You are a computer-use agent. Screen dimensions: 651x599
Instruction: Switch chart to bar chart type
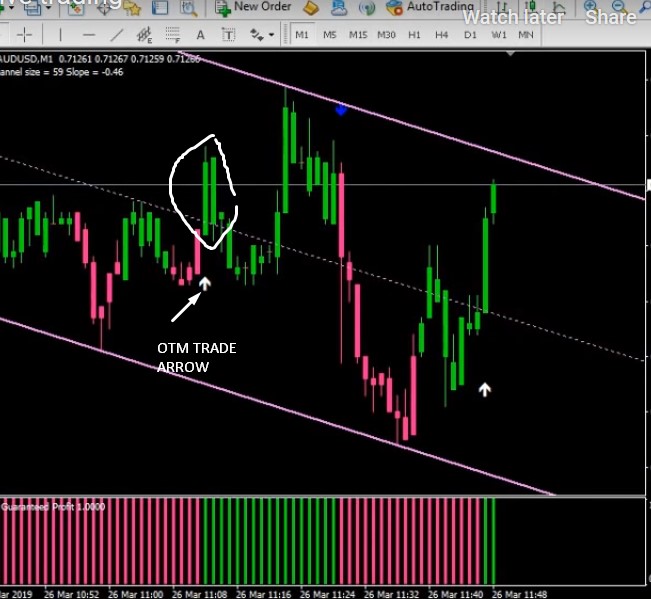pyautogui.click(x=502, y=7)
